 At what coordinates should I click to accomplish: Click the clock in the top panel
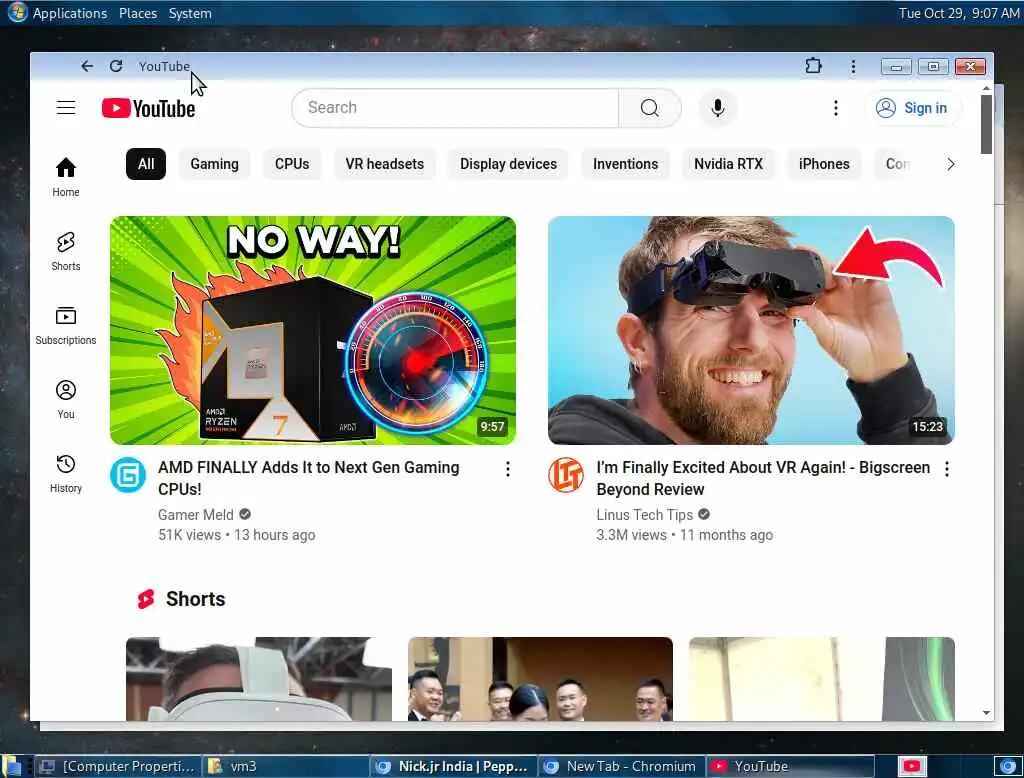coord(959,13)
